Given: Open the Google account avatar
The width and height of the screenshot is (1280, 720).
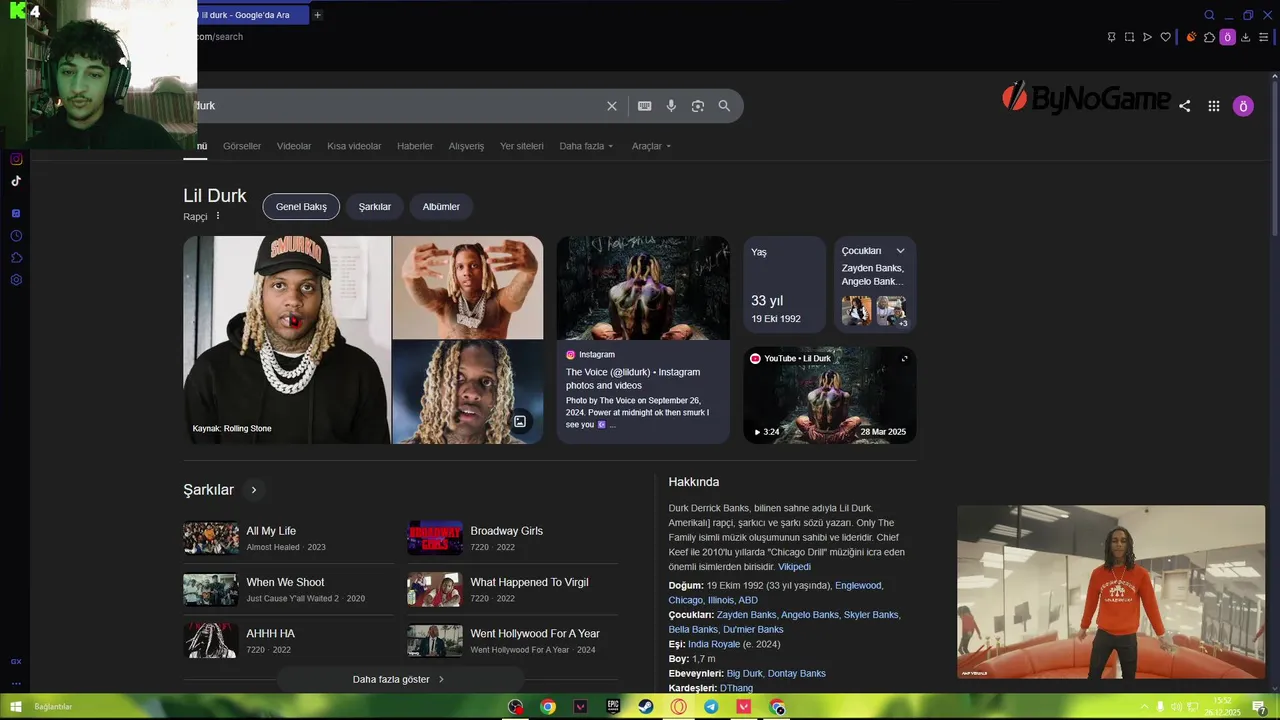Looking at the screenshot, I should tap(1243, 106).
